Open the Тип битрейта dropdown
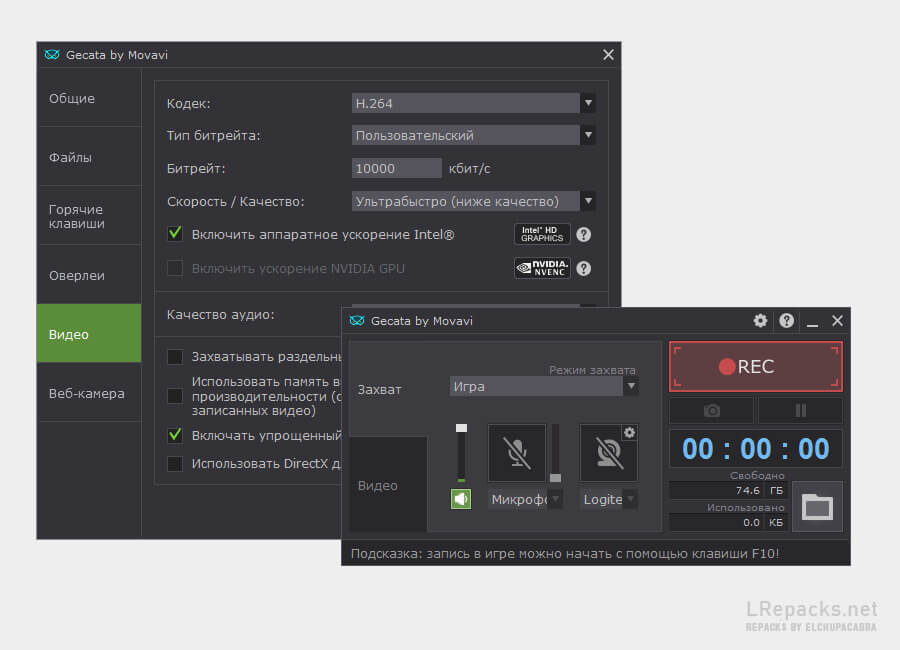The height and width of the screenshot is (650, 900). tap(473, 136)
